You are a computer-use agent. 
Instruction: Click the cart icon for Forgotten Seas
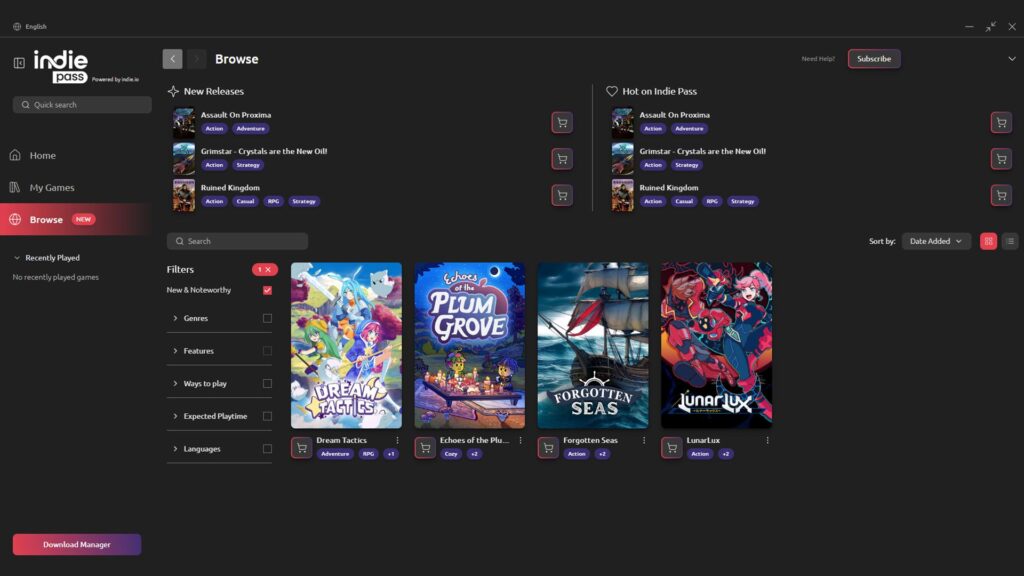(547, 447)
